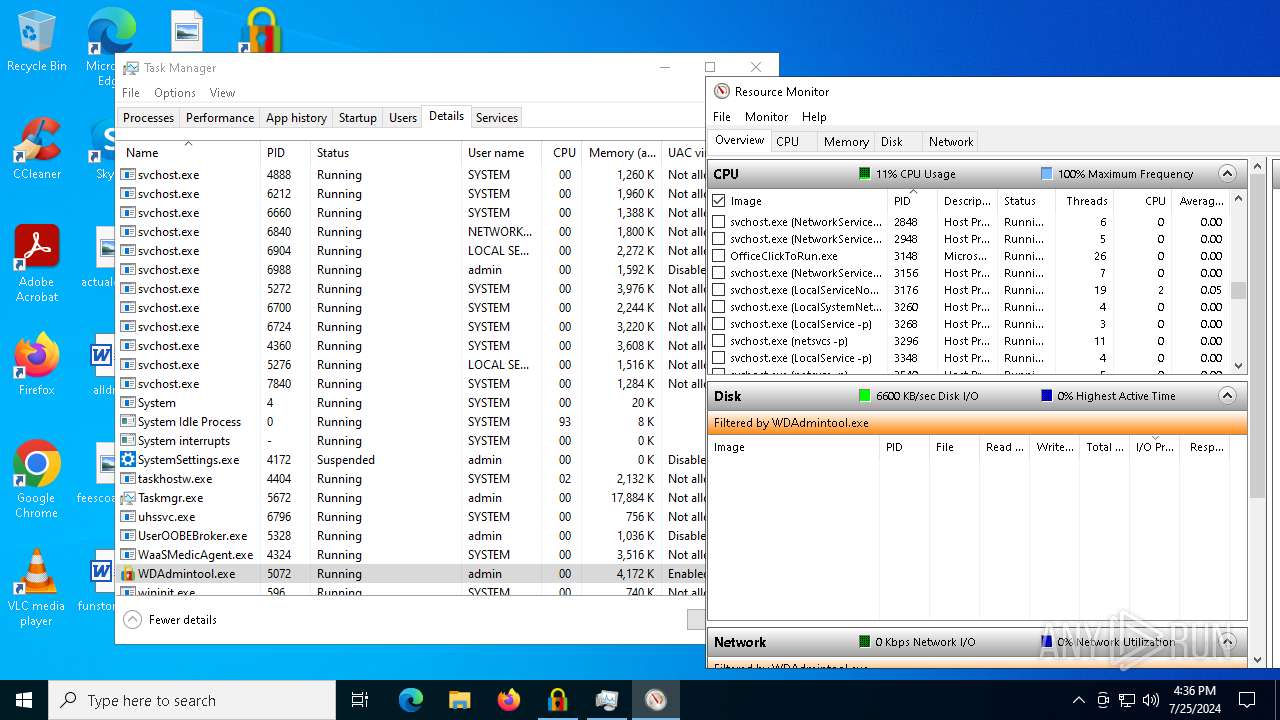Open Firefox from the taskbar
This screenshot has width=1280, height=720.
point(509,700)
